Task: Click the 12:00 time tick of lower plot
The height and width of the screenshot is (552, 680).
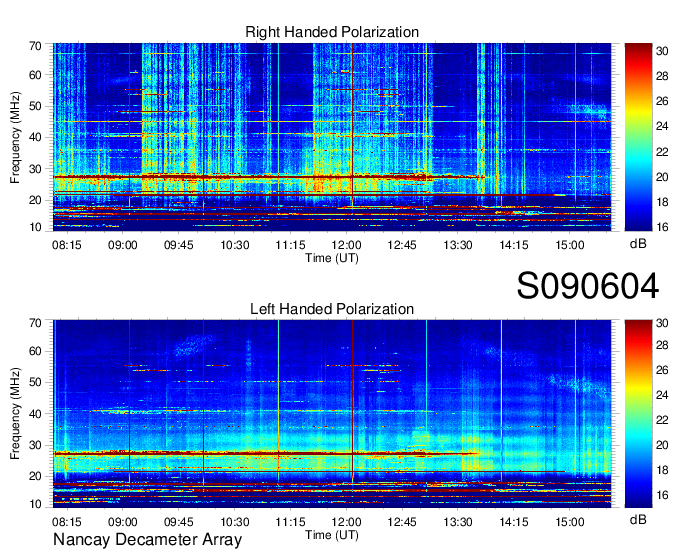Action: [347, 522]
